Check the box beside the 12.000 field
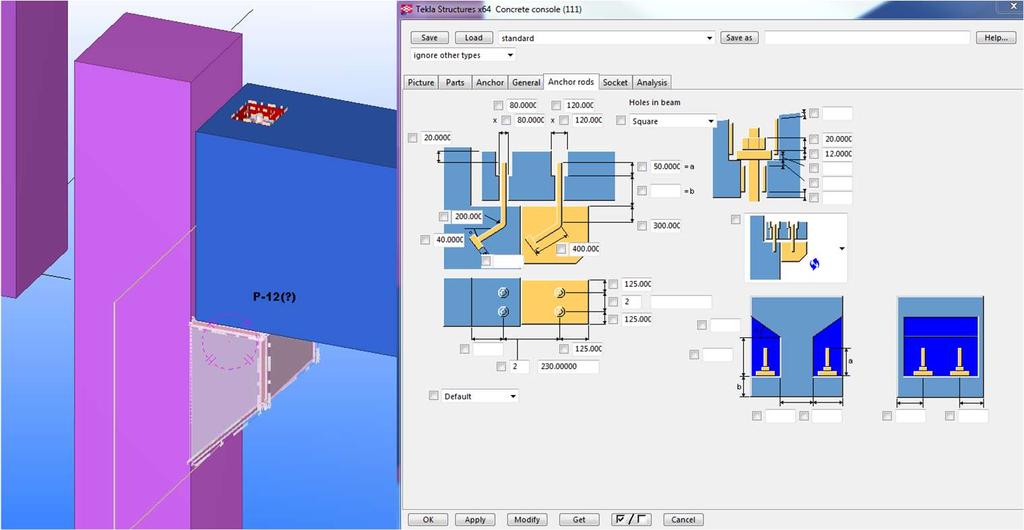 click(x=814, y=154)
